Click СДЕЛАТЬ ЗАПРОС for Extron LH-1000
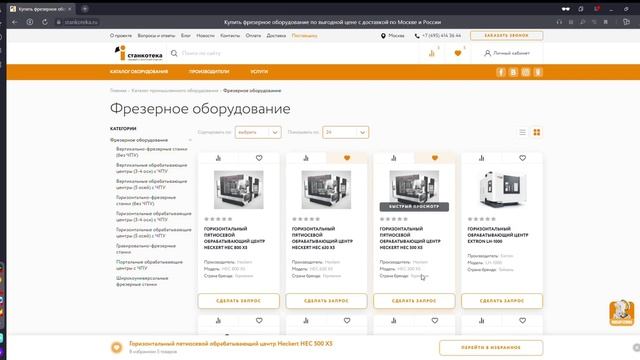The height and width of the screenshot is (360, 640). (502, 301)
